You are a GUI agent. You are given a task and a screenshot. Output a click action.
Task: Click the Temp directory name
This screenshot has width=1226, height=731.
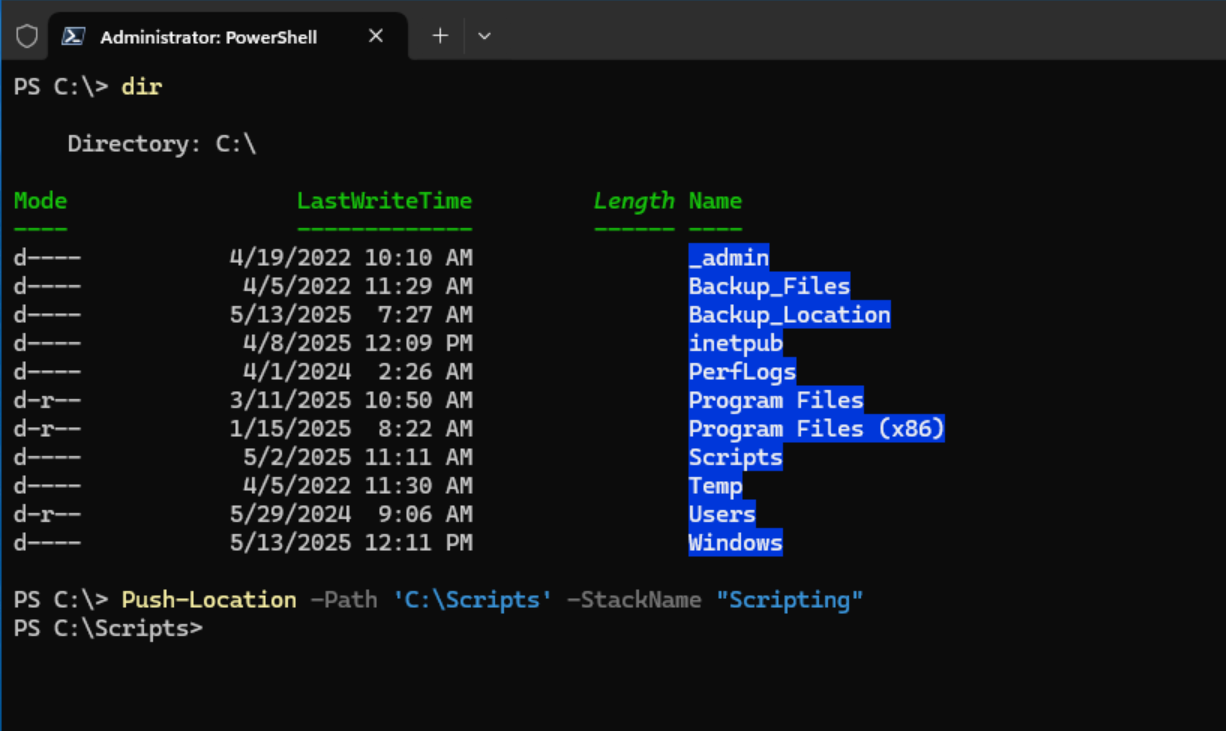[715, 485]
